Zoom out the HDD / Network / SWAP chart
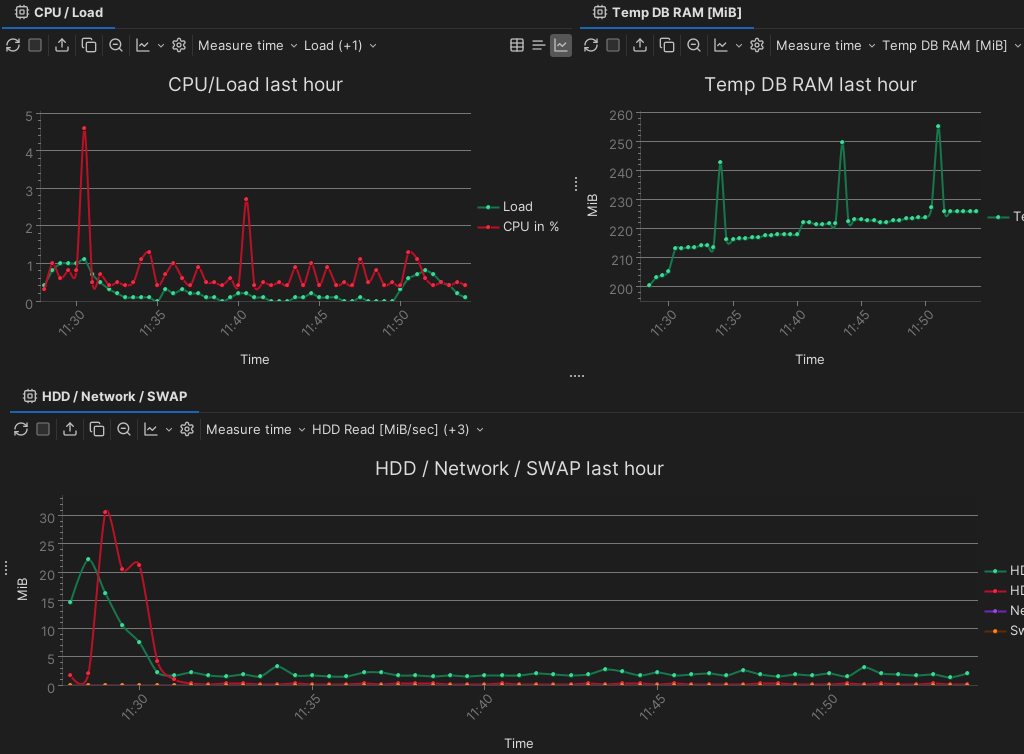This screenshot has height=754, width=1024. click(124, 429)
